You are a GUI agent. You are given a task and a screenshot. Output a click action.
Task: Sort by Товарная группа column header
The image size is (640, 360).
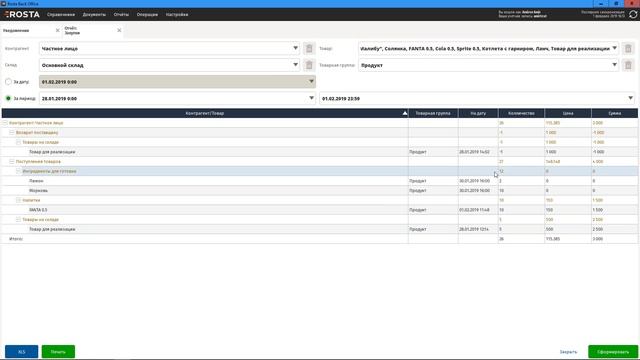[x=433, y=113]
